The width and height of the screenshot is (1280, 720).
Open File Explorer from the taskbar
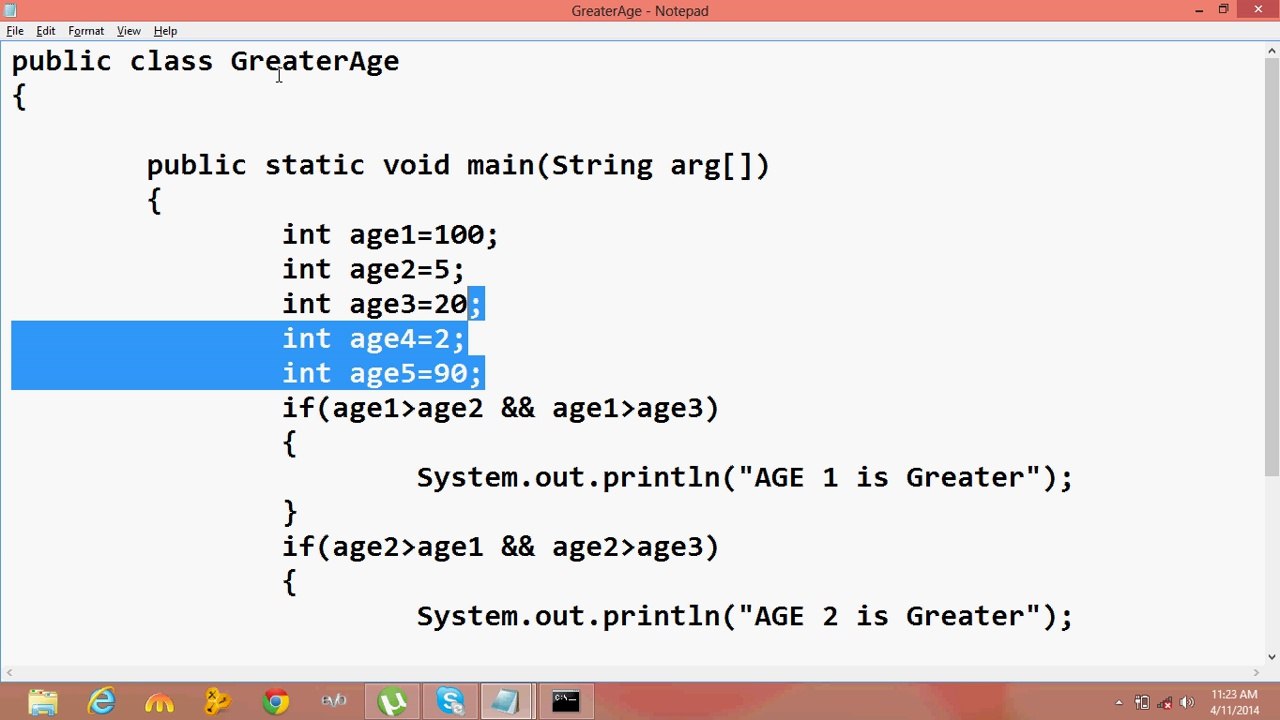[43, 702]
